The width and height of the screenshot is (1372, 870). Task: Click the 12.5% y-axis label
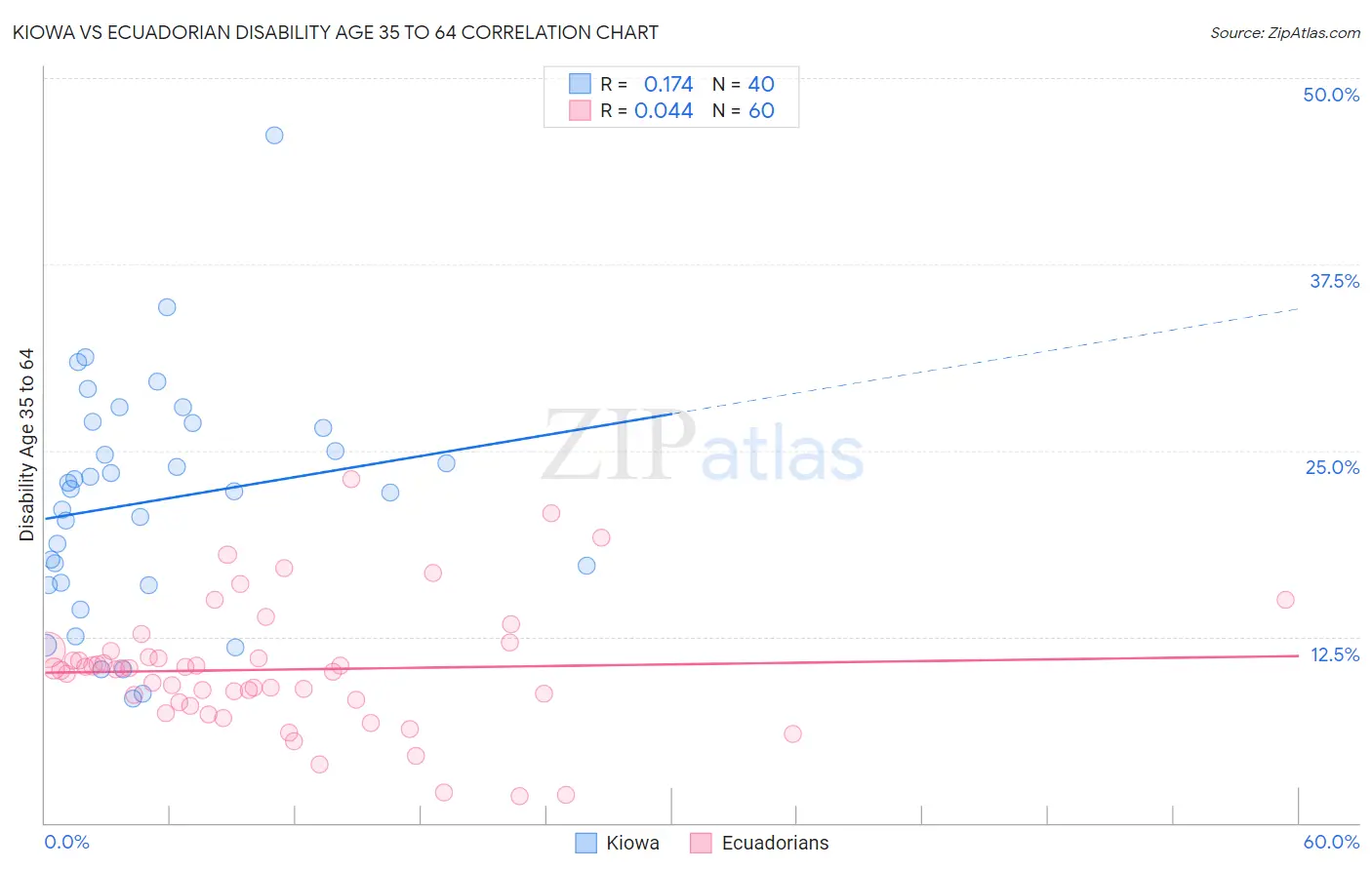coord(1335,654)
